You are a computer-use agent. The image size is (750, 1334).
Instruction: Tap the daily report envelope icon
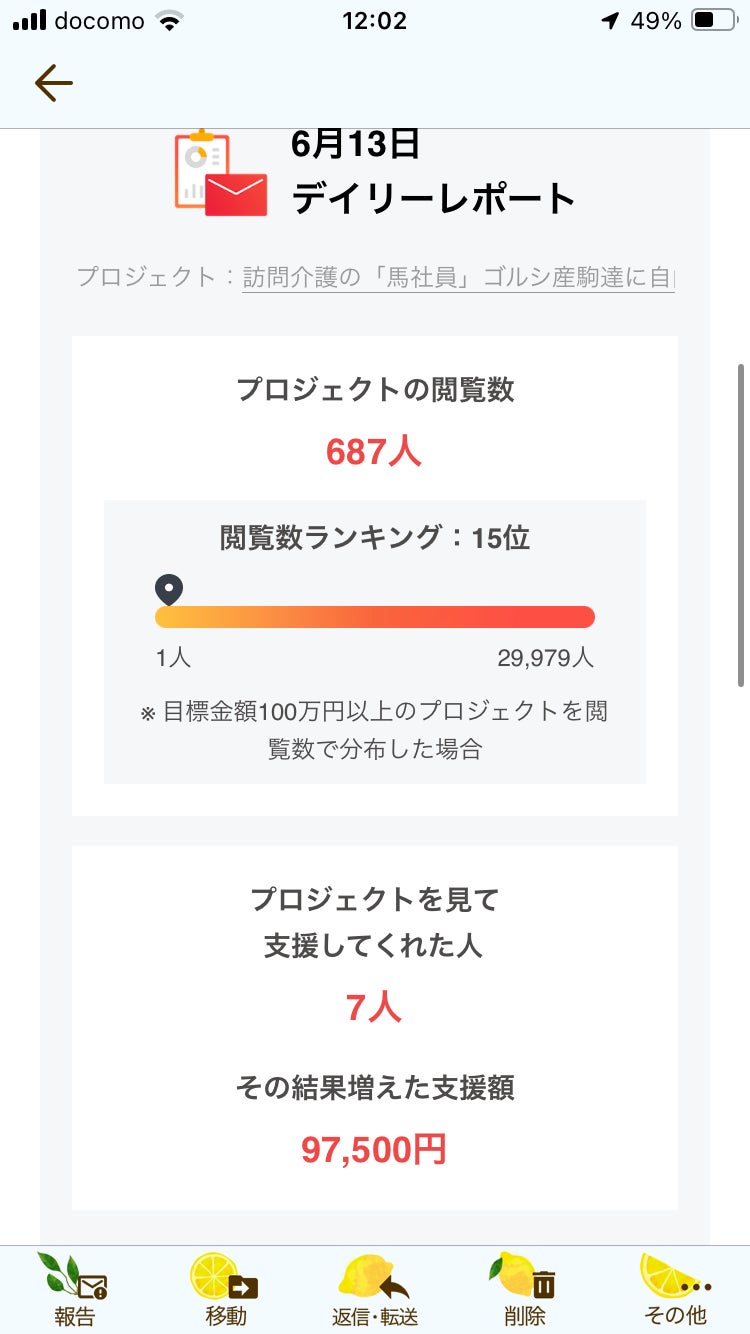[221, 174]
